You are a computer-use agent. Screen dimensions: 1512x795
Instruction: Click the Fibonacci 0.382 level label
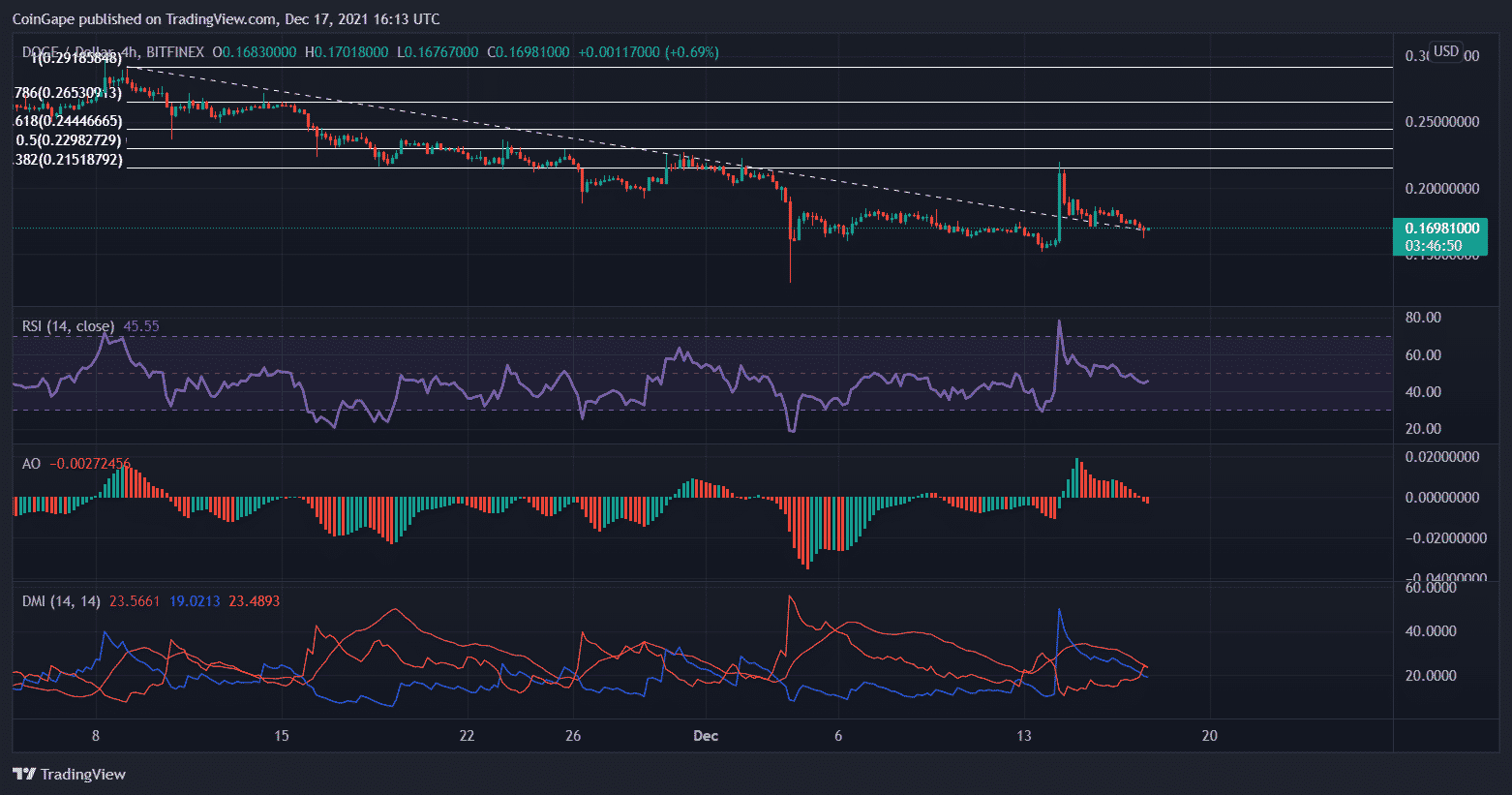tap(68, 160)
